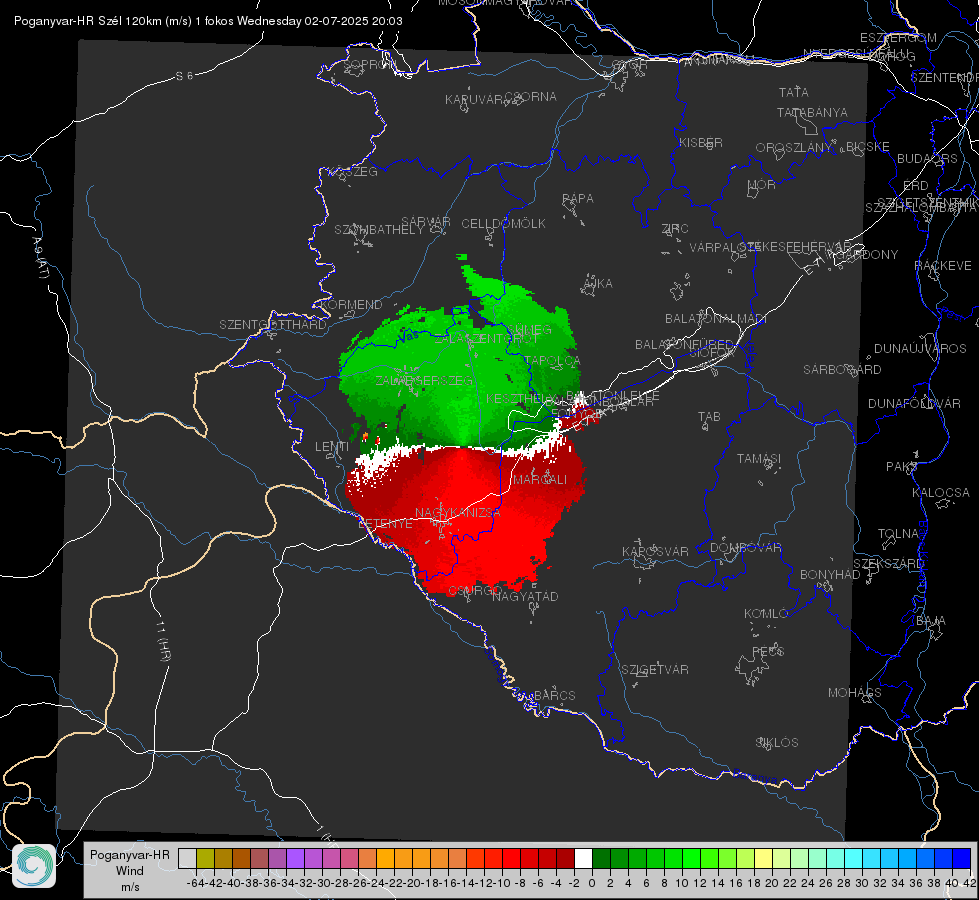This screenshot has height=900, width=979.
Task: Click the KOMLO city label
Action: tap(766, 614)
